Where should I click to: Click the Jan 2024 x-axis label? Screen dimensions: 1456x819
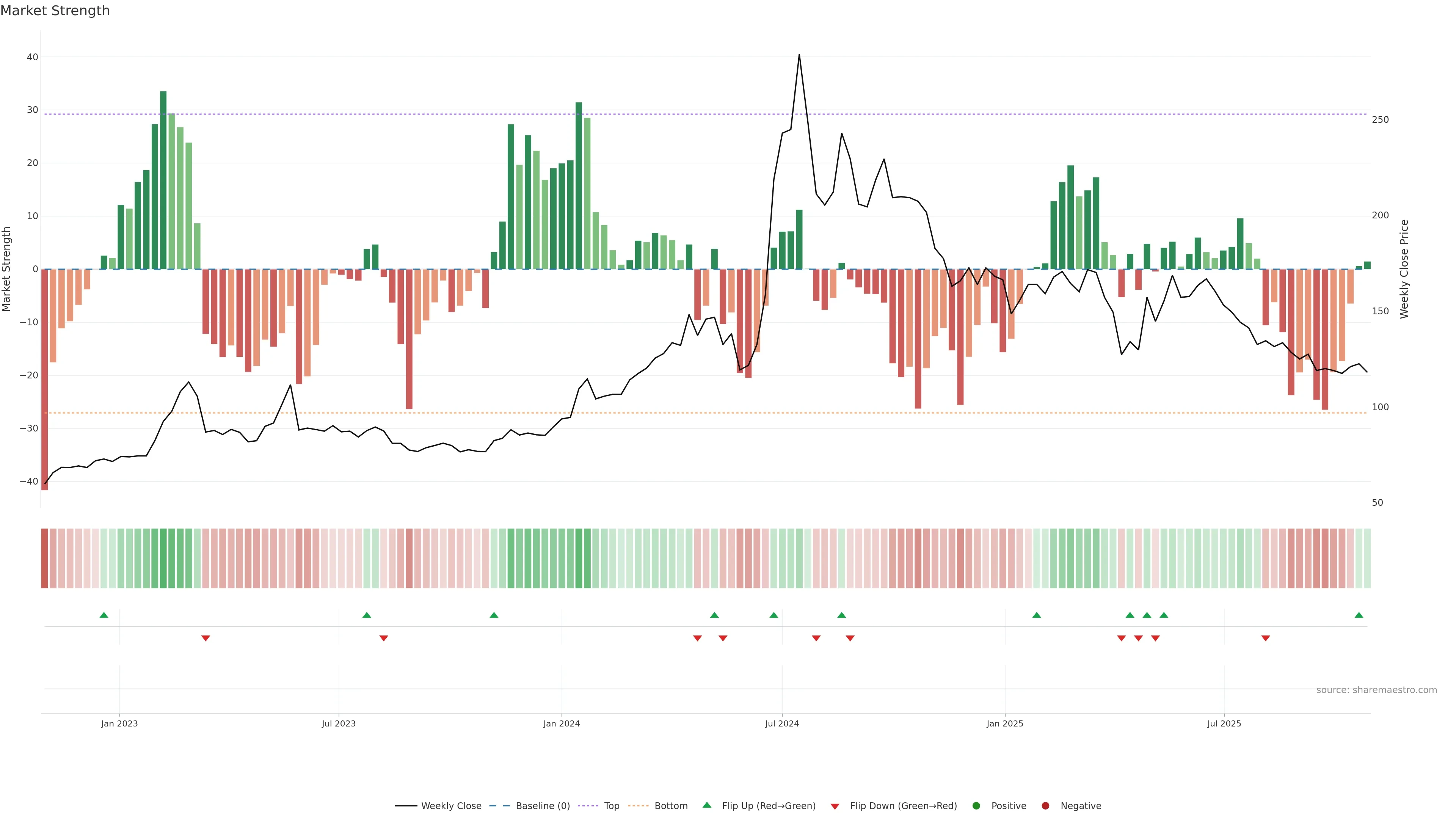(561, 723)
